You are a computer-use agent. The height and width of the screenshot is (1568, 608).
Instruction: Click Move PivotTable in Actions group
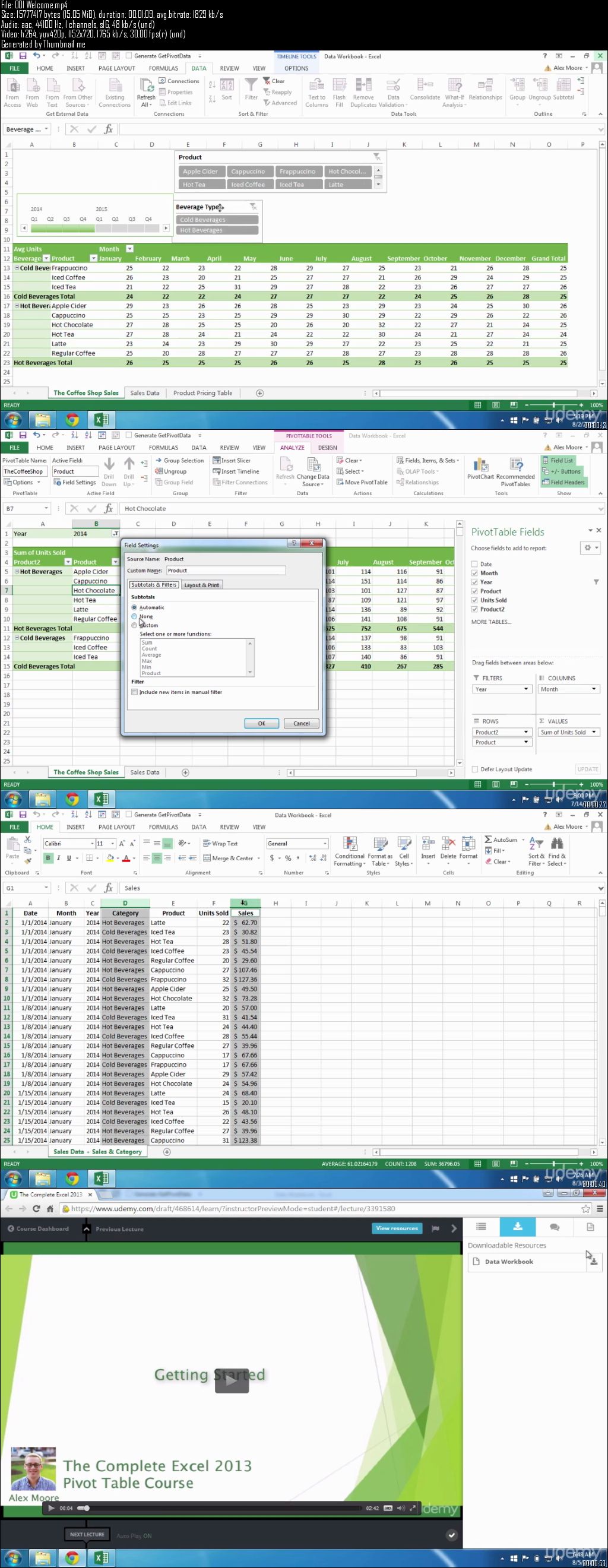point(362,482)
